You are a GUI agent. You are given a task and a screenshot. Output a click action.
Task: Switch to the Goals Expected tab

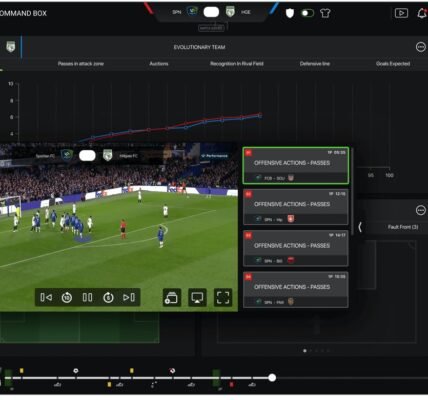(x=393, y=64)
